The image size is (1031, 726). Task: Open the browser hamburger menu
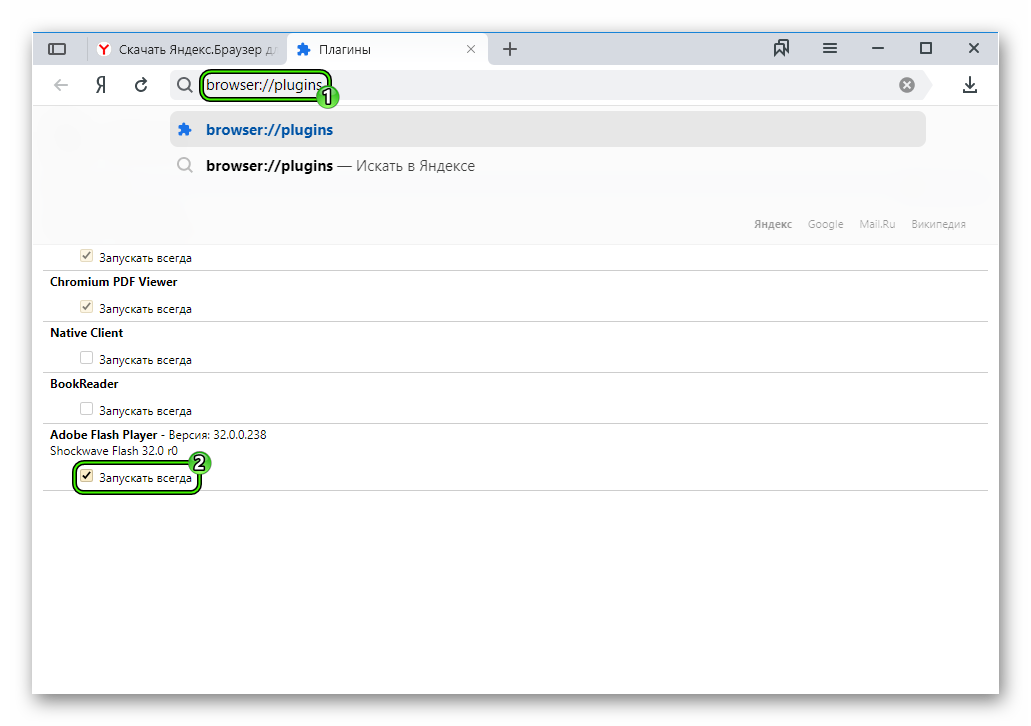(830, 48)
